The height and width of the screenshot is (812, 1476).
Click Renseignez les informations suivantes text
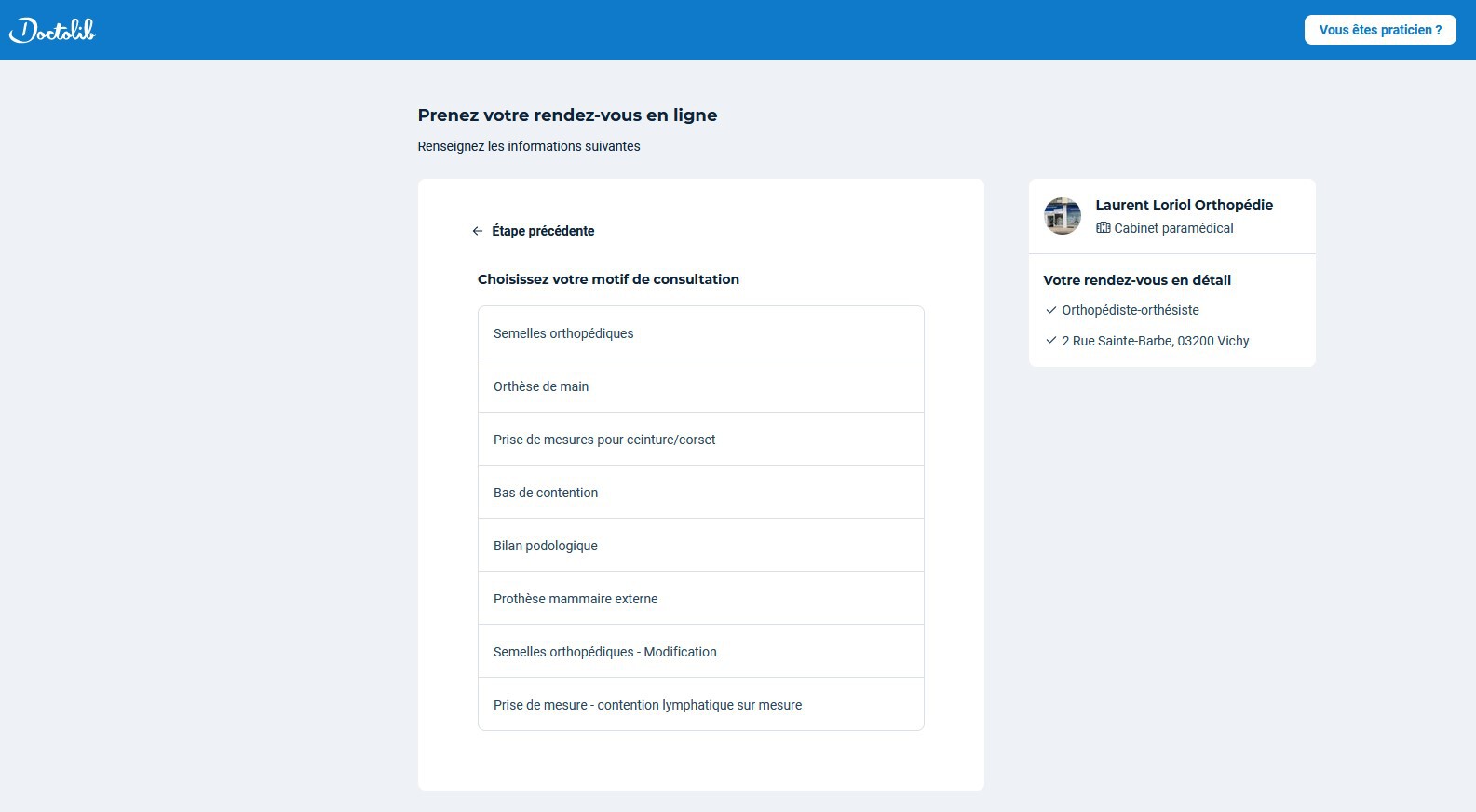529,146
